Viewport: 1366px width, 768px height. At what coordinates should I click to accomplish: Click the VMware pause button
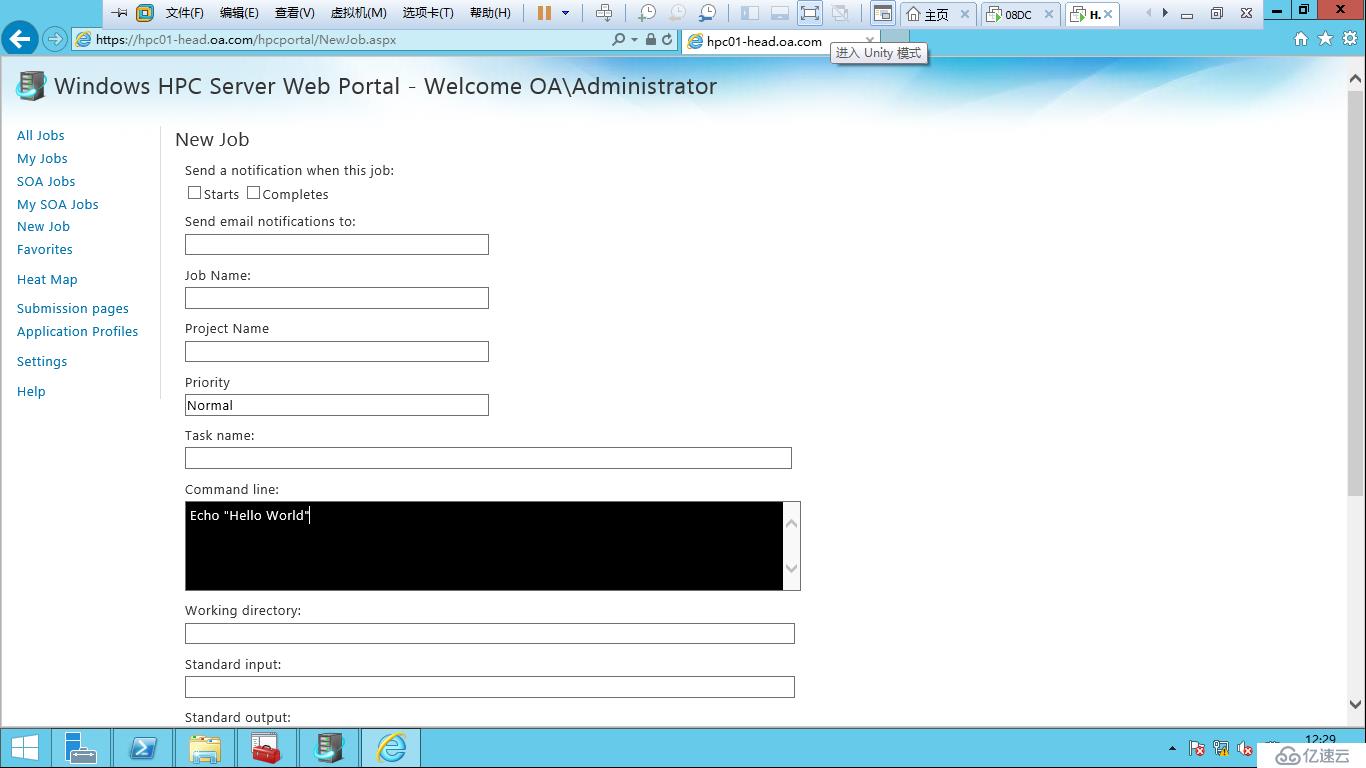click(x=544, y=13)
